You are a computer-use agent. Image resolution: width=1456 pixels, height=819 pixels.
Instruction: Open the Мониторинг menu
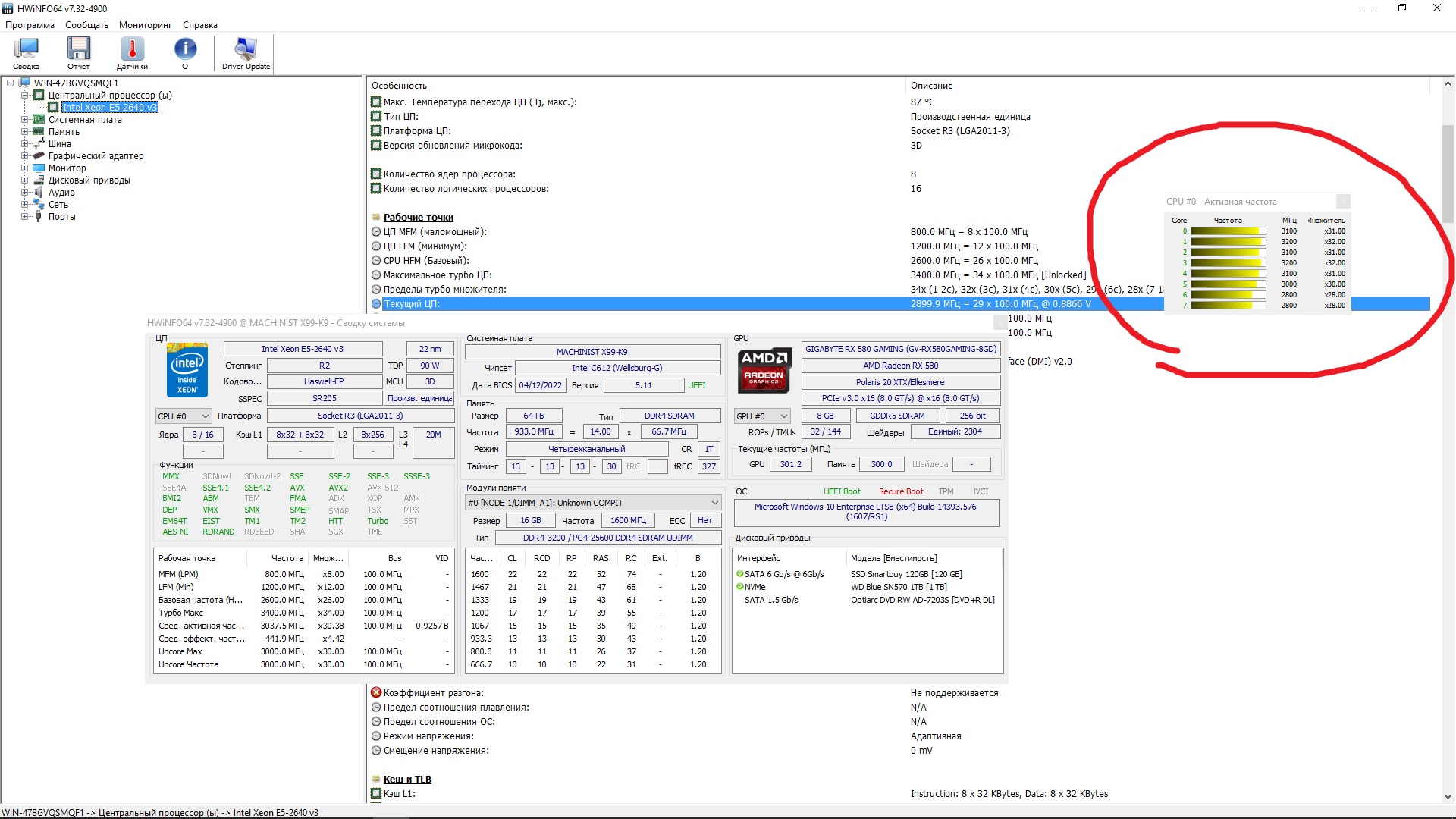(x=145, y=25)
